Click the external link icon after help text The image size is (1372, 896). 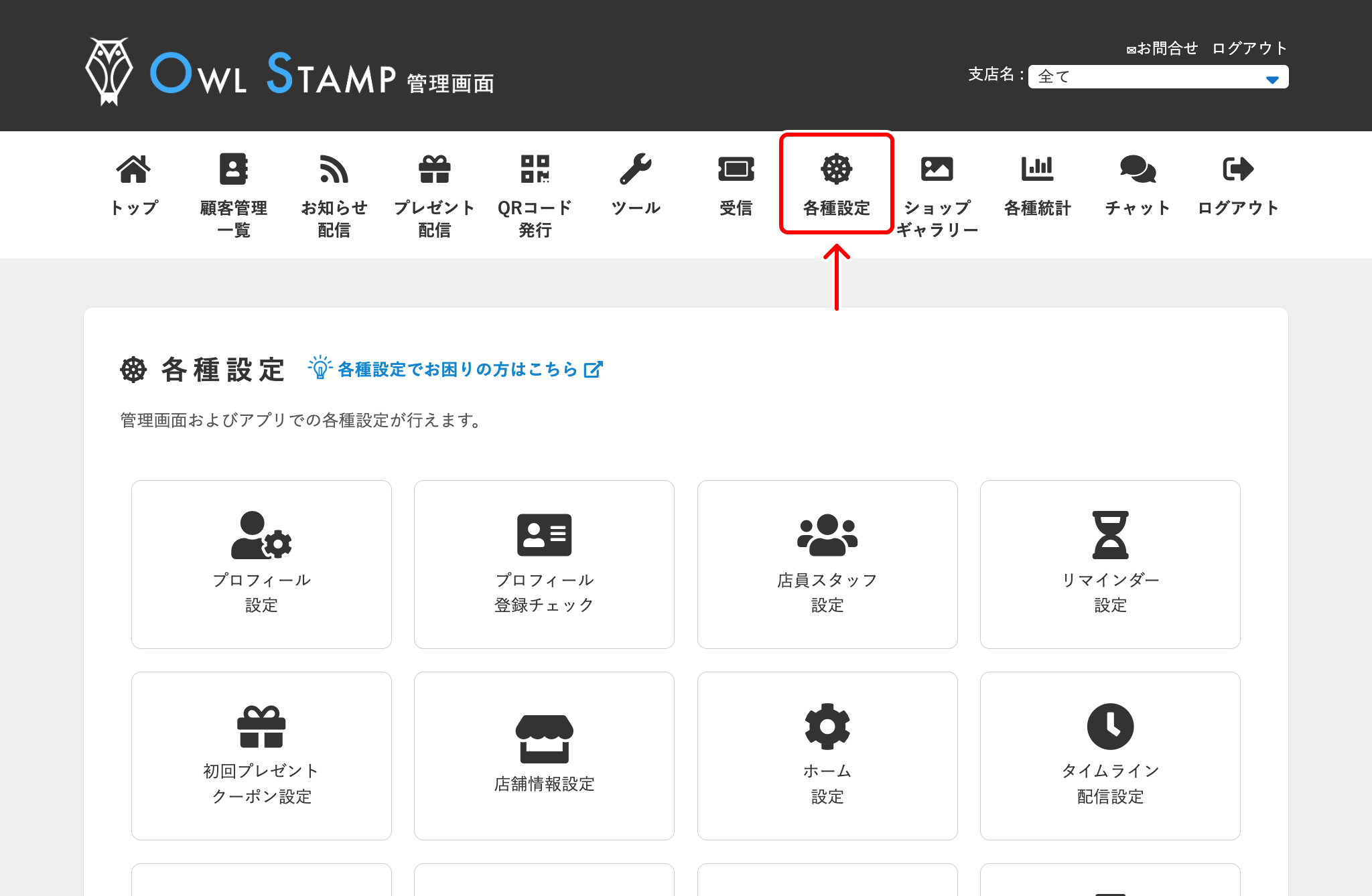click(594, 370)
